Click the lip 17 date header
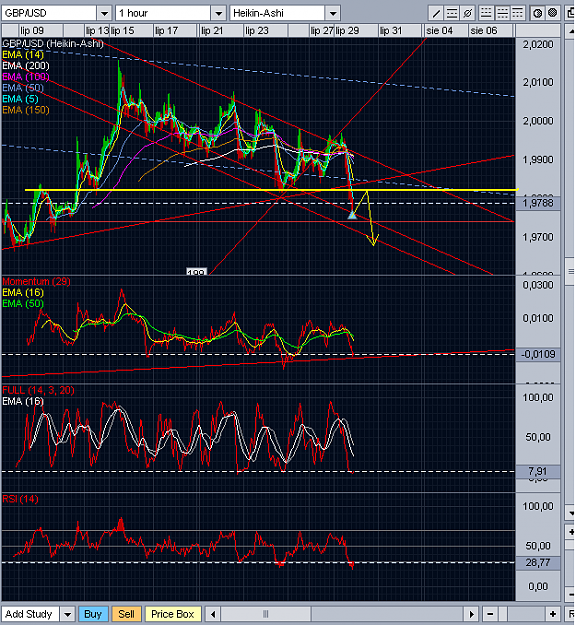 point(167,31)
